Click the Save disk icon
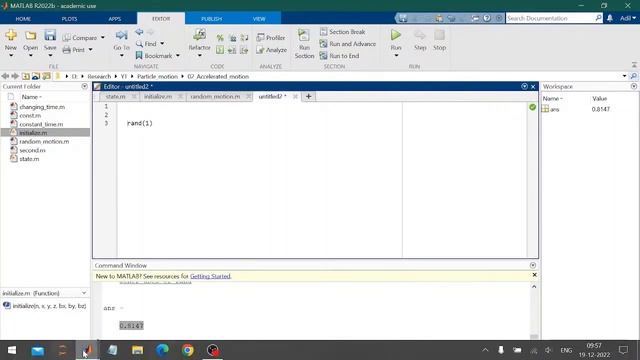The width and height of the screenshot is (640, 360). (50, 36)
